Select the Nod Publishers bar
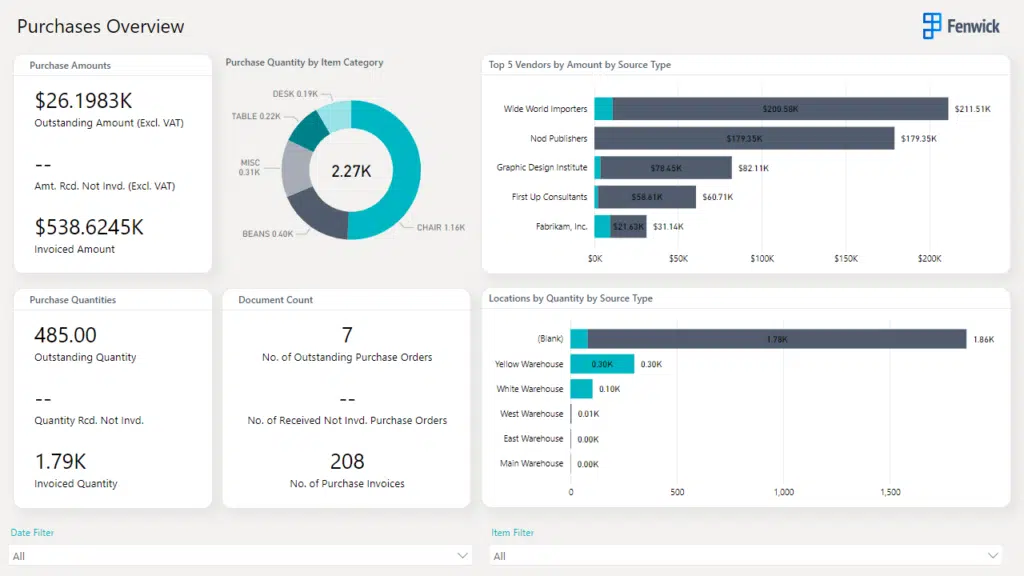Viewport: 1024px width, 576px height. point(743,138)
